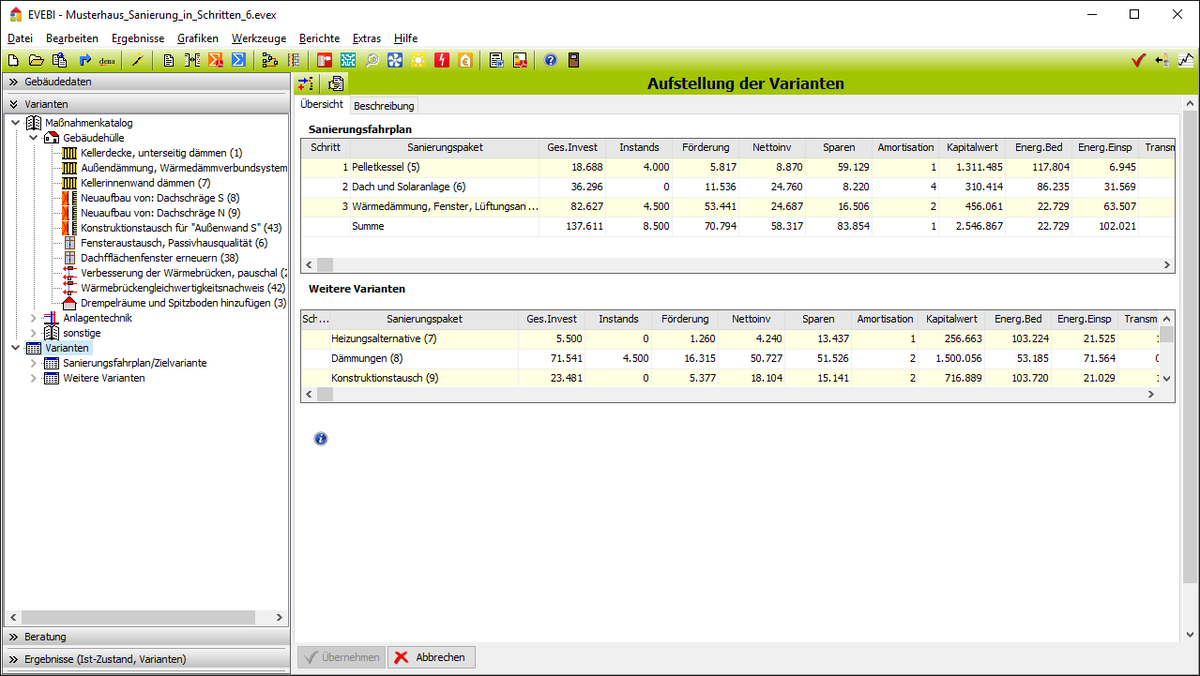
Task: Select the Pelletkessel (5) row
Action: [x=738, y=167]
